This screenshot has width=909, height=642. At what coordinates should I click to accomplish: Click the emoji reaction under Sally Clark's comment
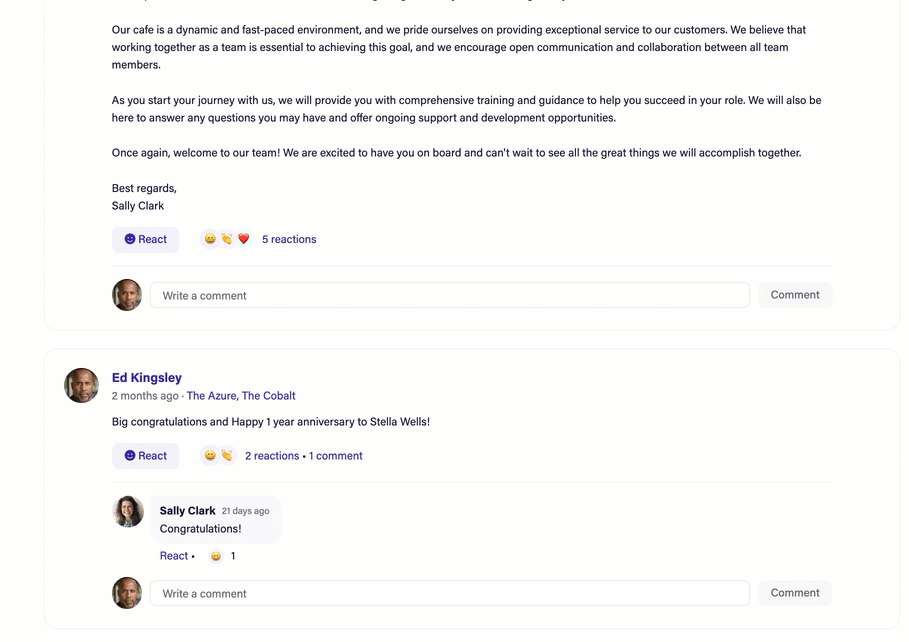click(x=216, y=557)
